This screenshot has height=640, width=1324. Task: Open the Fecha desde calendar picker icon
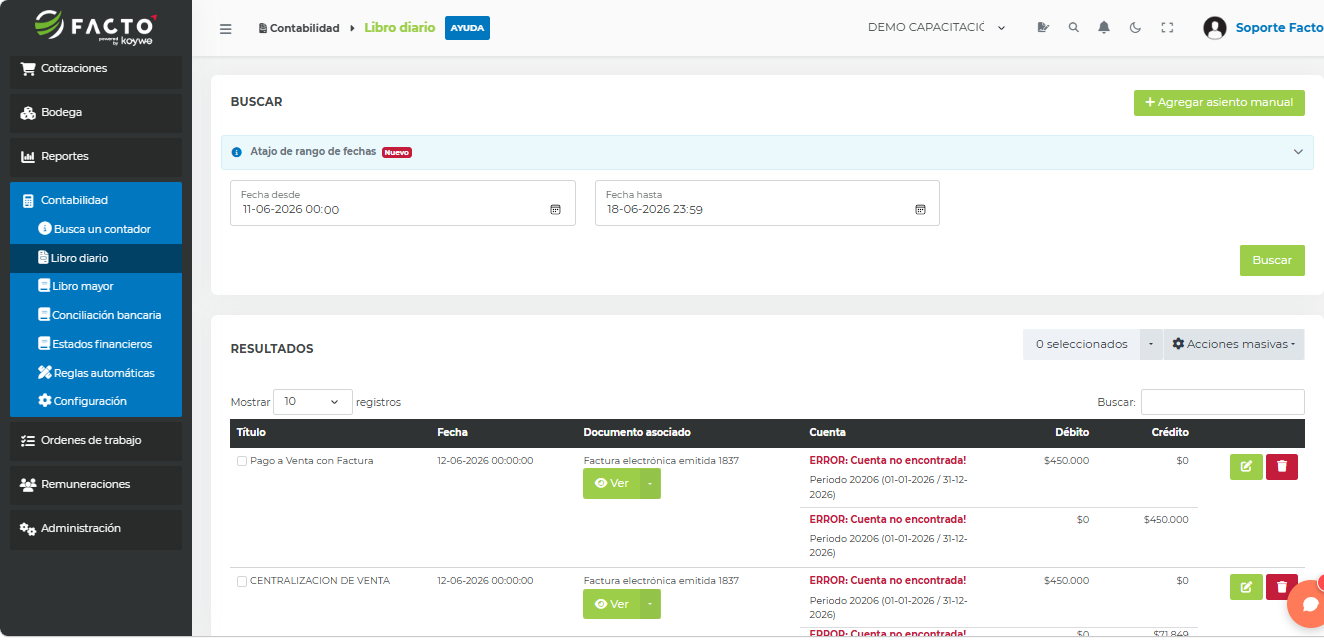click(555, 210)
